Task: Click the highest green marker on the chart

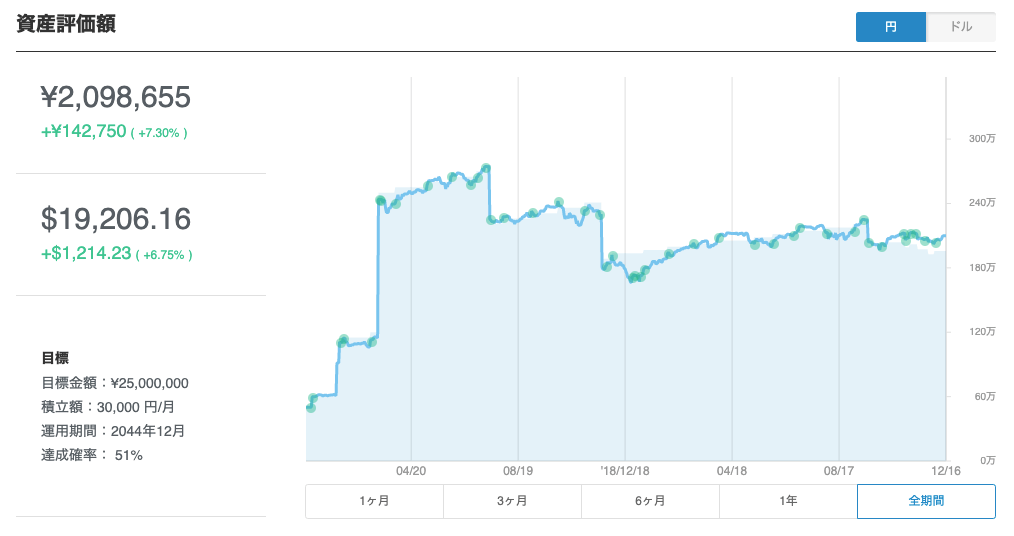Action: coord(486,168)
